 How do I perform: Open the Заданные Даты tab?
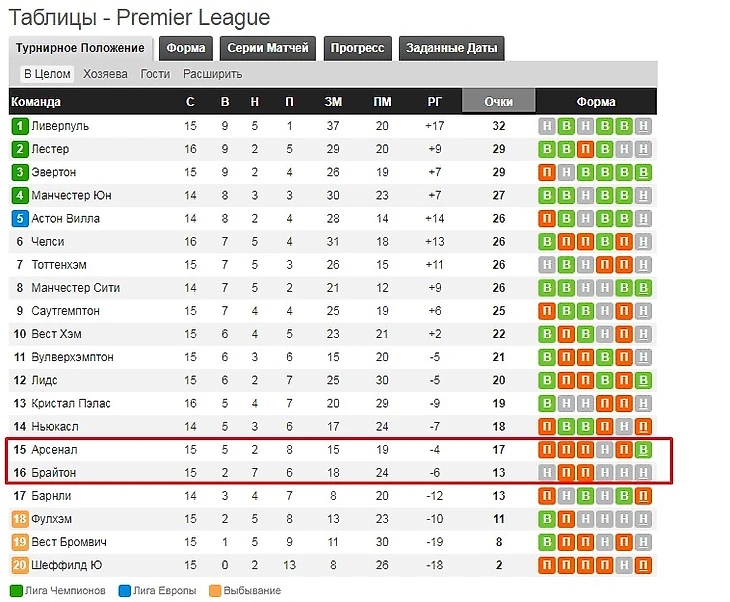451,48
